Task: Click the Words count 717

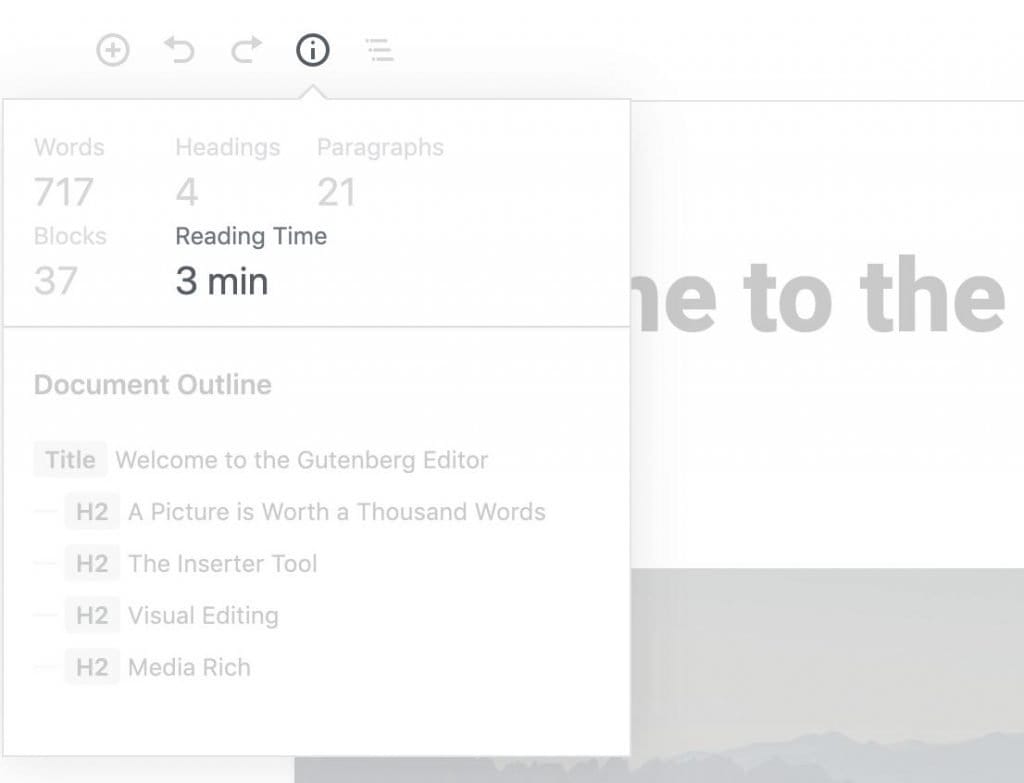Action: tap(64, 192)
